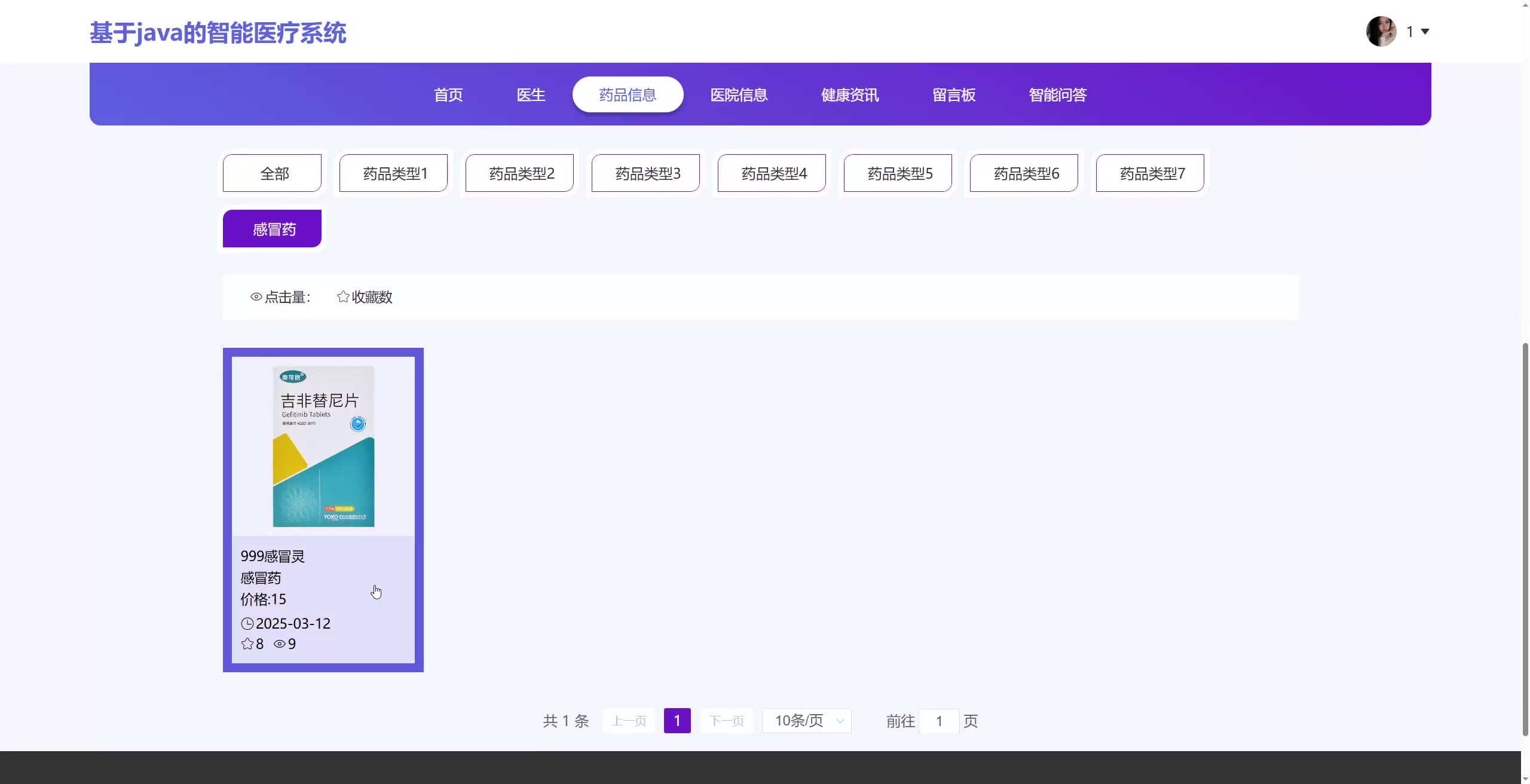Expand the user account dropdown arrow

tap(1425, 32)
